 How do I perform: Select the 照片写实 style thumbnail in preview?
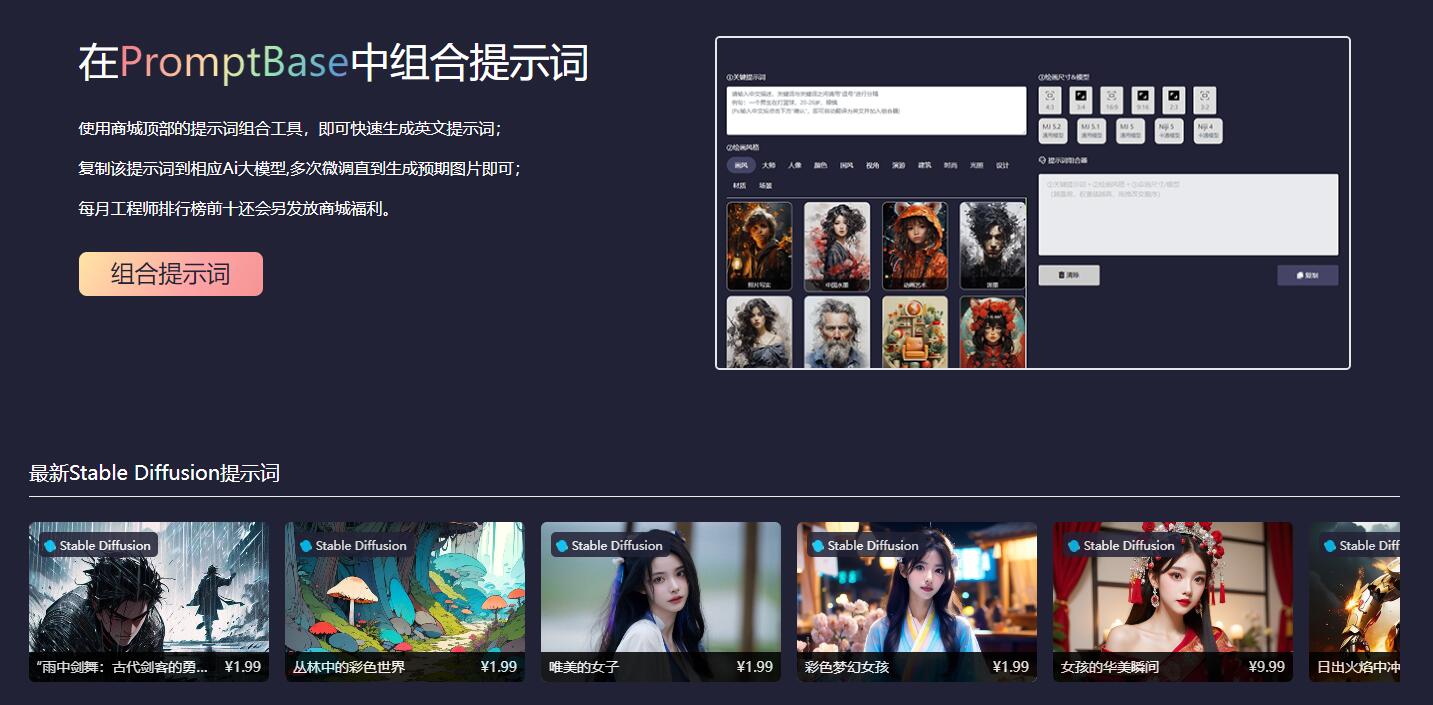tap(760, 246)
